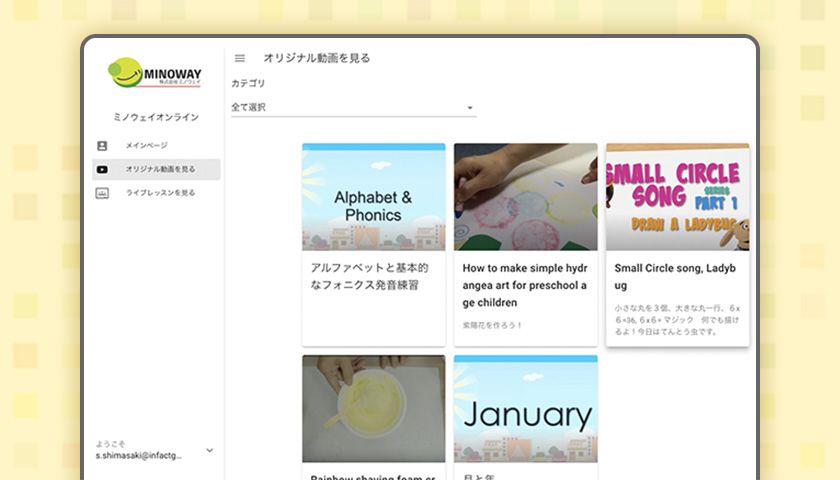Image resolution: width=840 pixels, height=480 pixels.
Task: Expand the user account chevron
Action: pos(209,451)
